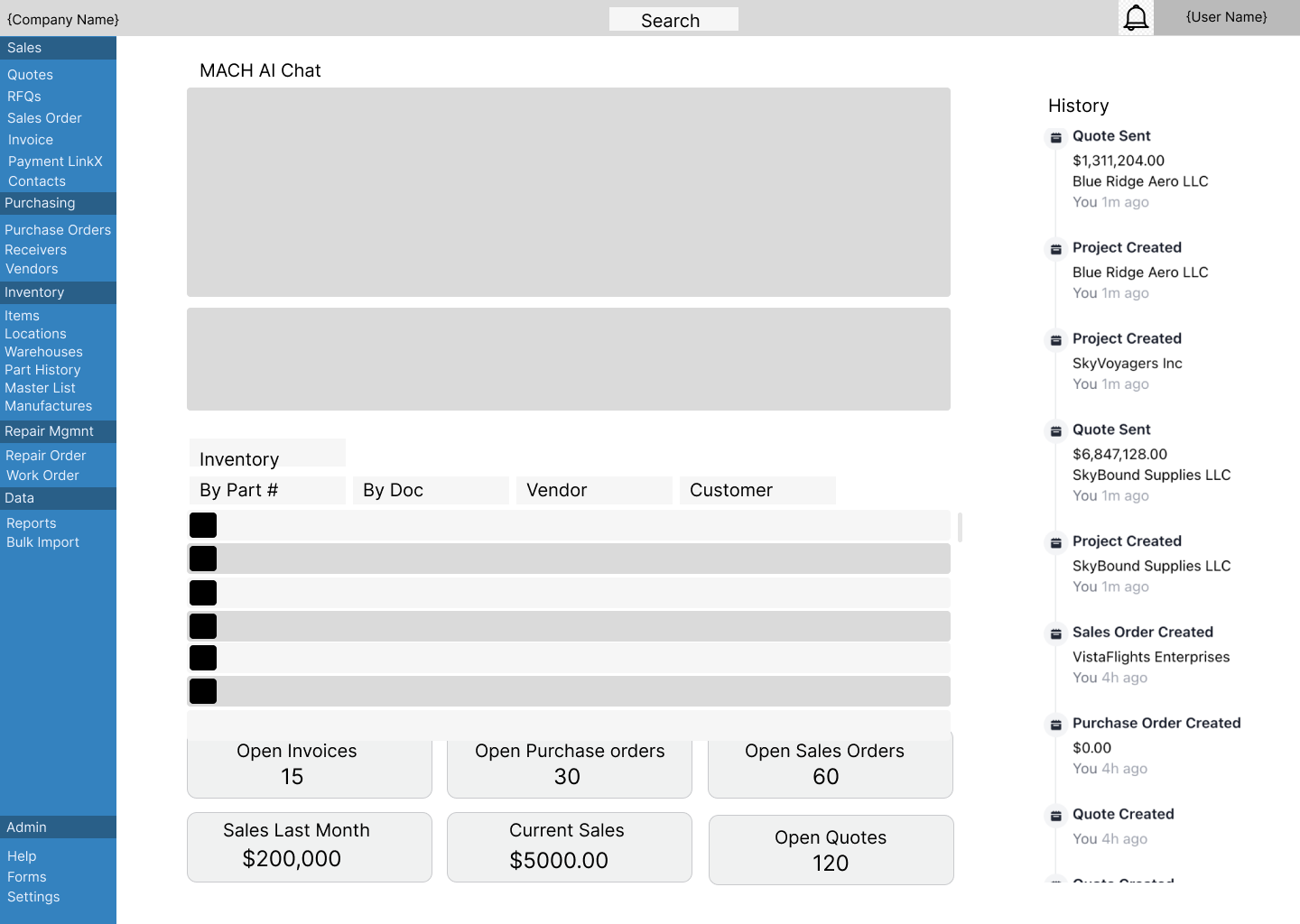The width and height of the screenshot is (1300, 924).
Task: Click the icon beside Purchase Order Created
Action: 1055,725
